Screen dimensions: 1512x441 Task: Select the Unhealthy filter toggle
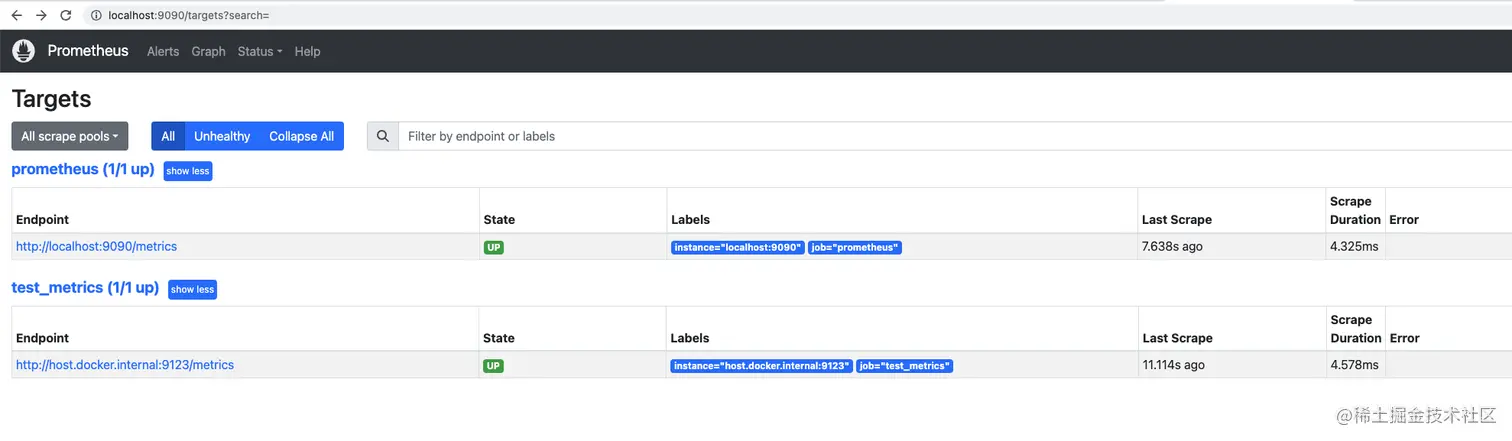coord(222,136)
